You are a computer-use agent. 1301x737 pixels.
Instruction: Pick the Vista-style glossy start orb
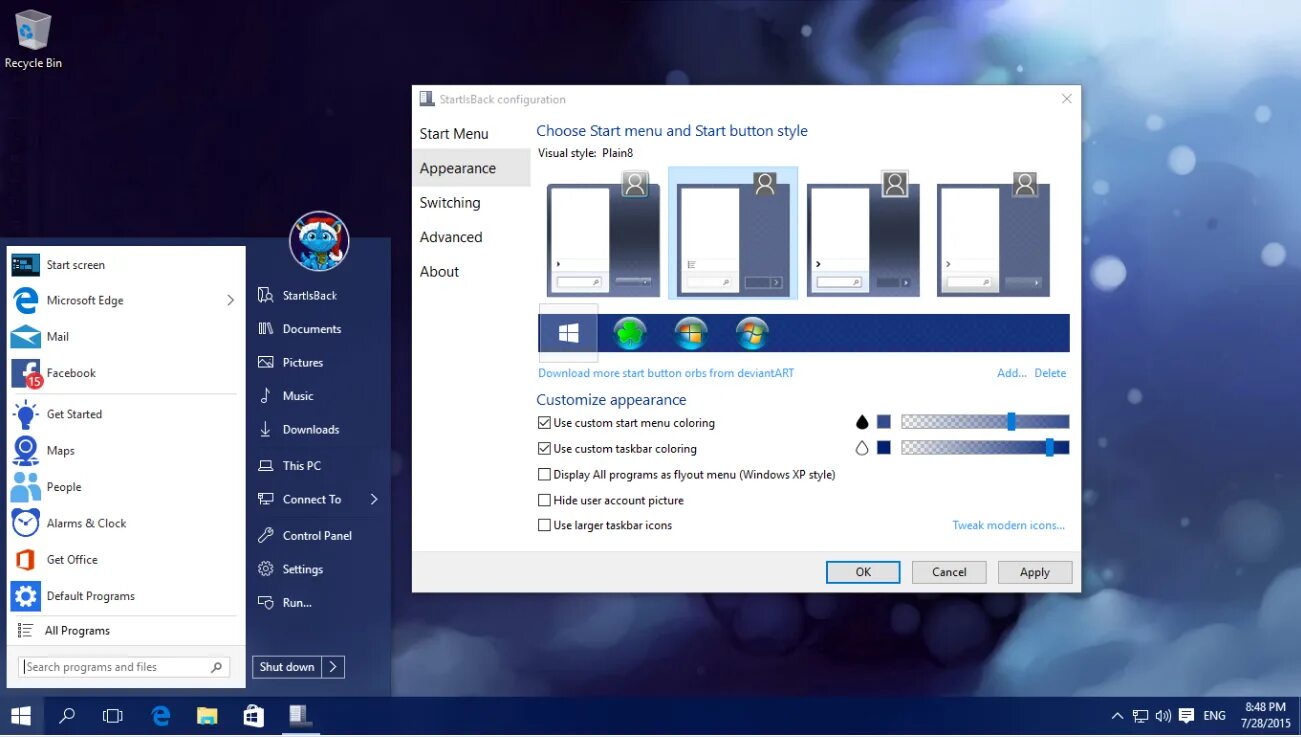click(x=691, y=333)
